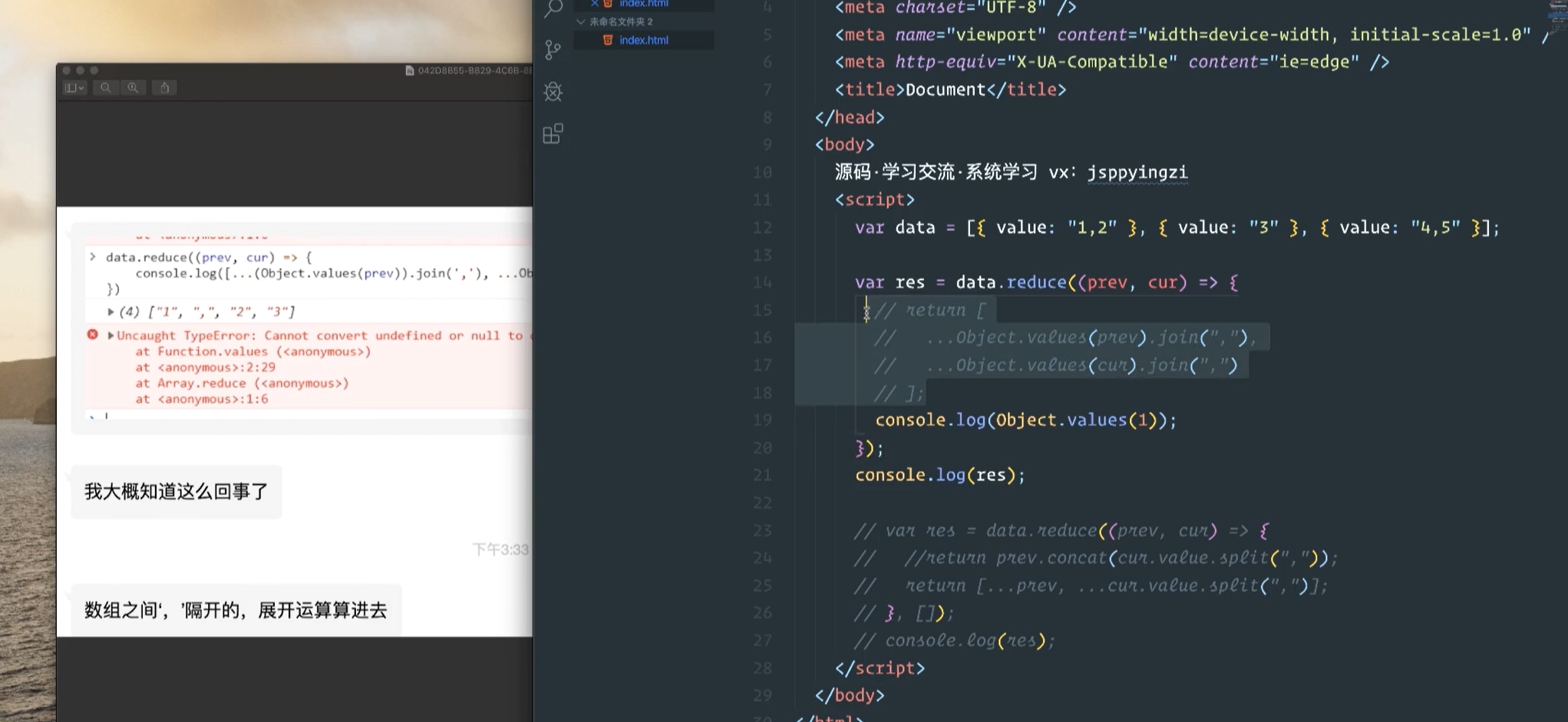Click the minimap at editor top right

click(1557, 17)
